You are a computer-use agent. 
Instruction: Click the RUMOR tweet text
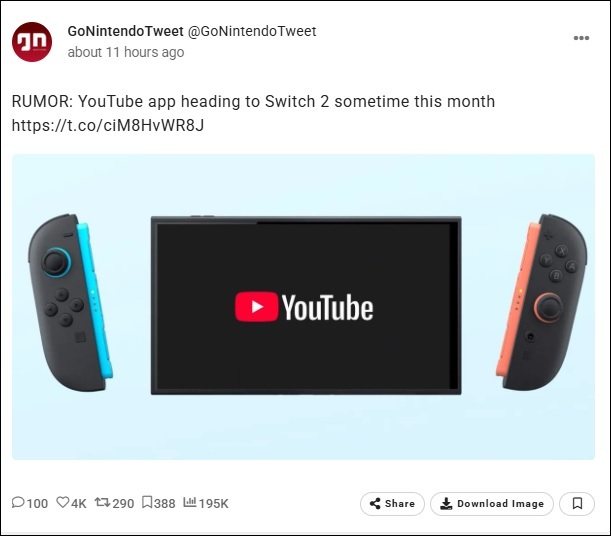click(x=253, y=102)
